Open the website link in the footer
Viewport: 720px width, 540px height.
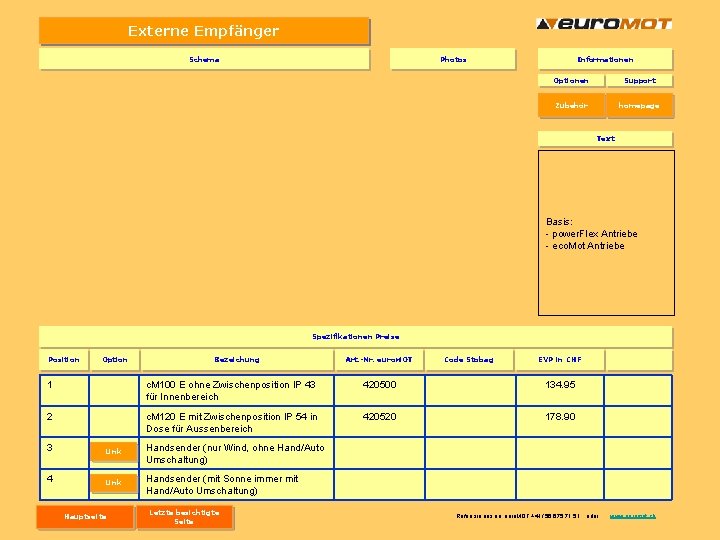[632, 516]
